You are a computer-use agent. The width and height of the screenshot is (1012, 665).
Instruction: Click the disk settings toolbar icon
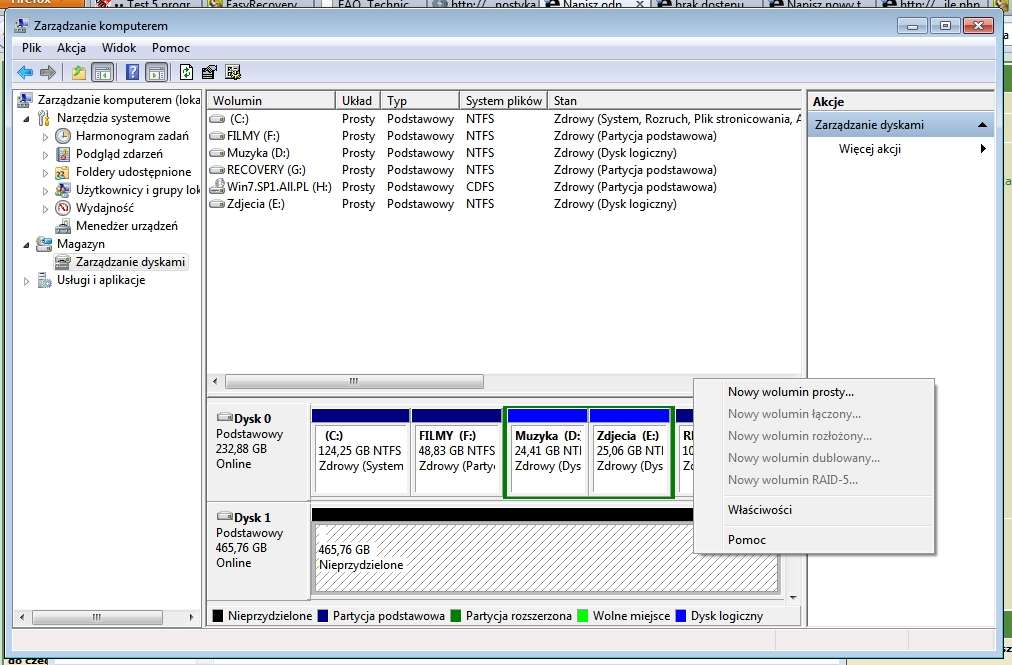point(233,72)
